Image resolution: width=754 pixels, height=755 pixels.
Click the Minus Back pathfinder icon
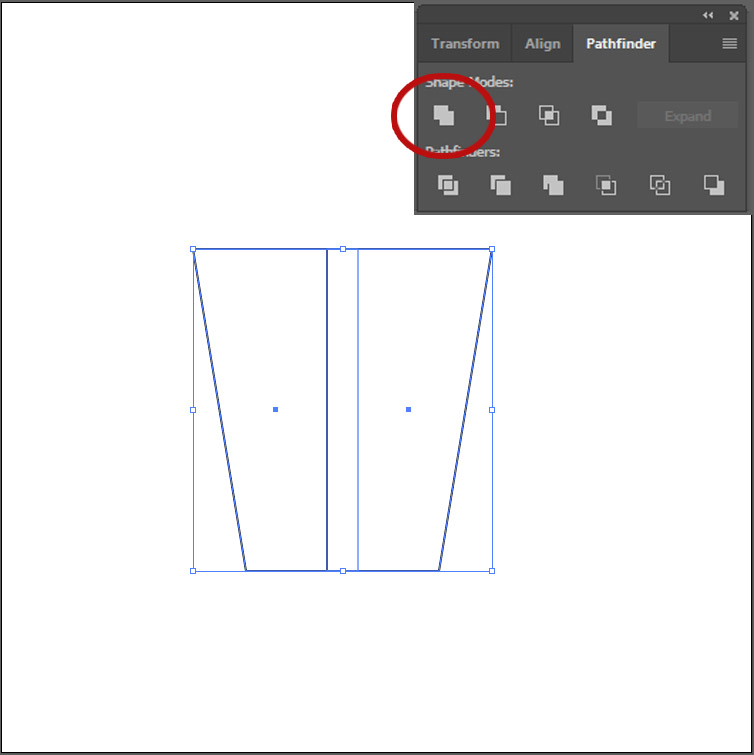(x=713, y=185)
